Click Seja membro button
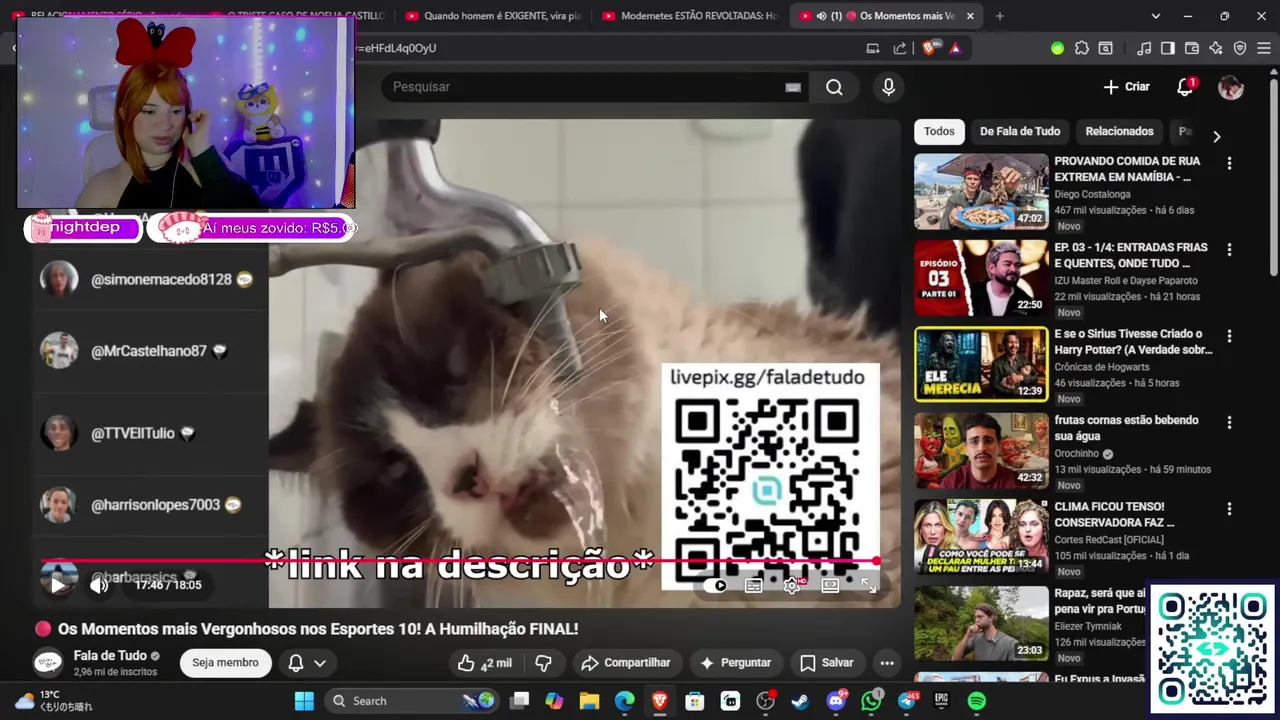The height and width of the screenshot is (720, 1280). point(225,663)
